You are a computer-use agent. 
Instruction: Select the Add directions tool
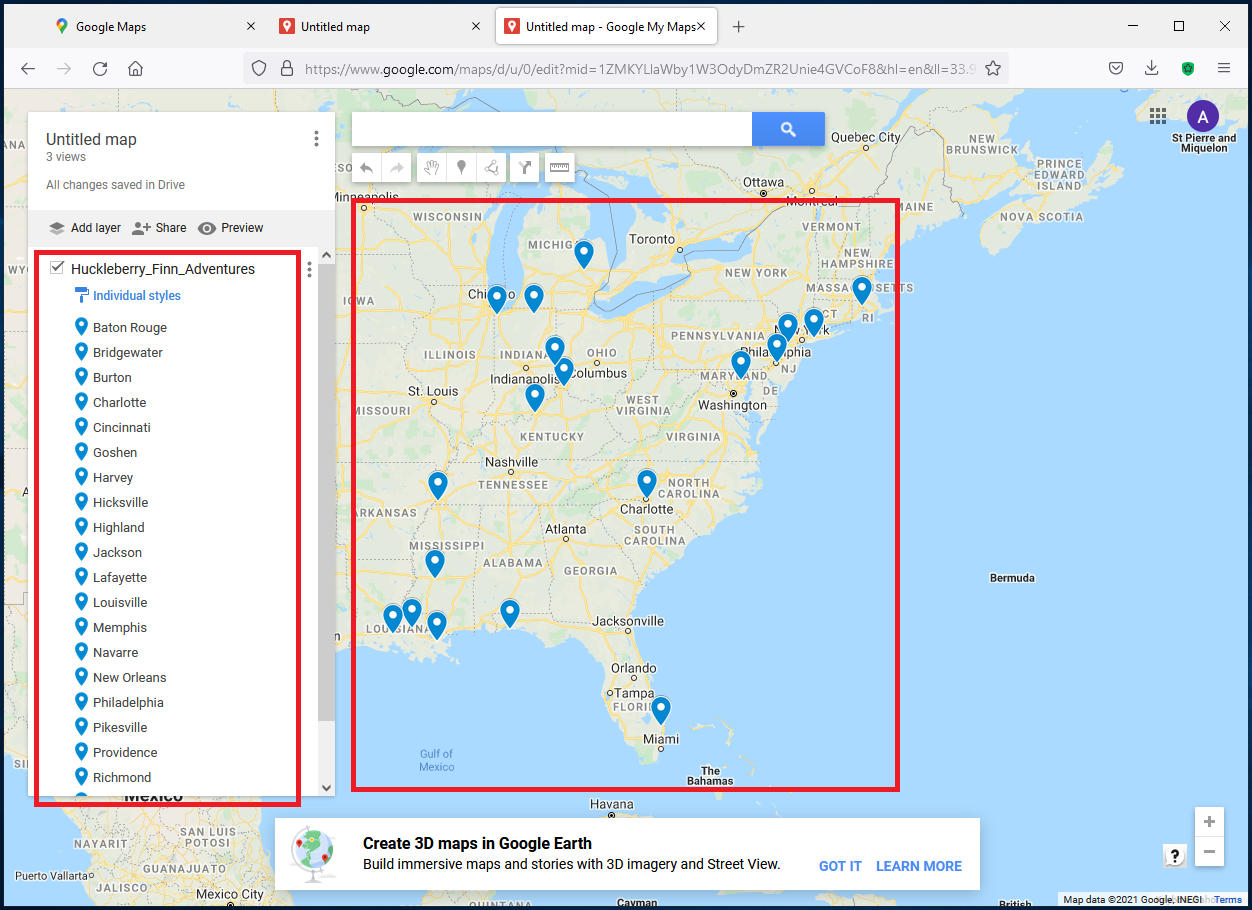point(525,168)
